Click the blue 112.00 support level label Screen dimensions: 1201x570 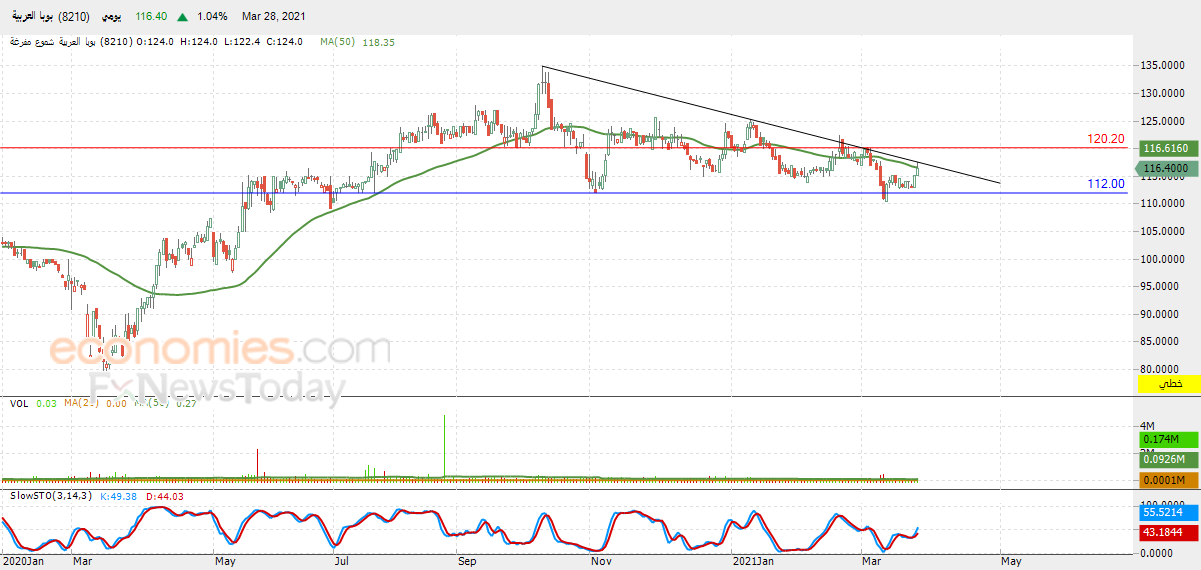1106,184
